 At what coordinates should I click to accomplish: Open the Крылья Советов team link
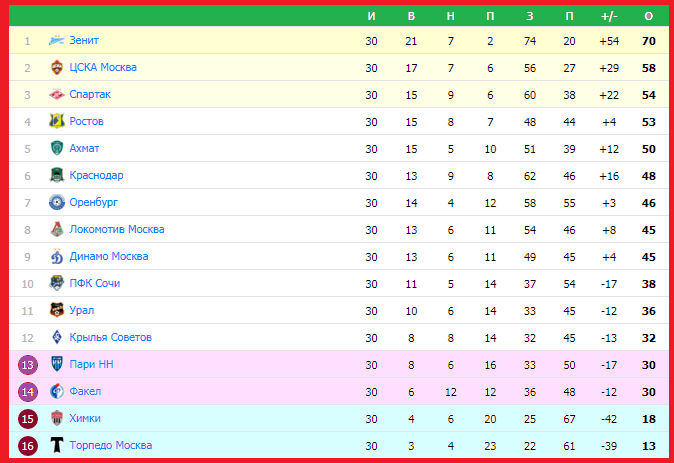(x=110, y=337)
